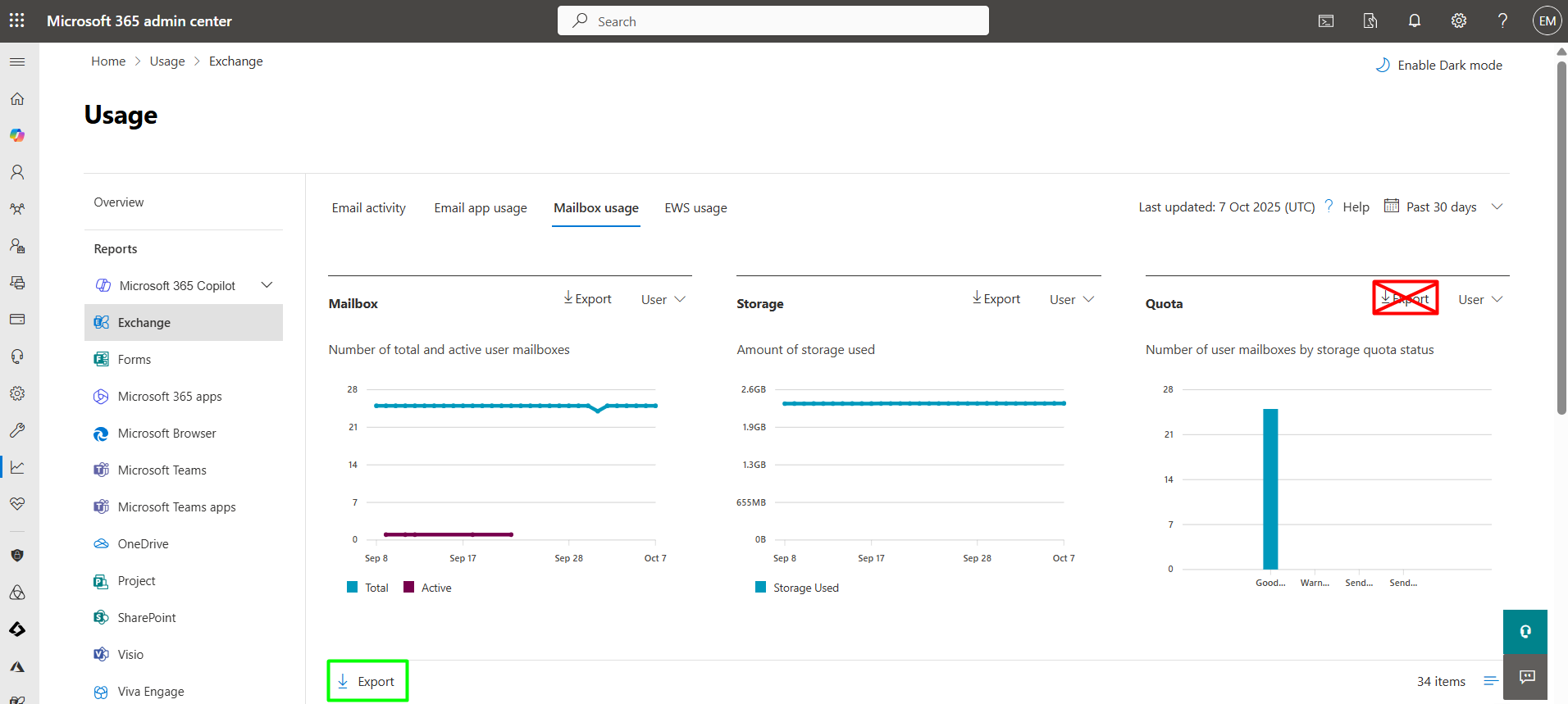Image resolution: width=1568 pixels, height=704 pixels.
Task: Open Support headset icon in rail
Action: point(17,357)
